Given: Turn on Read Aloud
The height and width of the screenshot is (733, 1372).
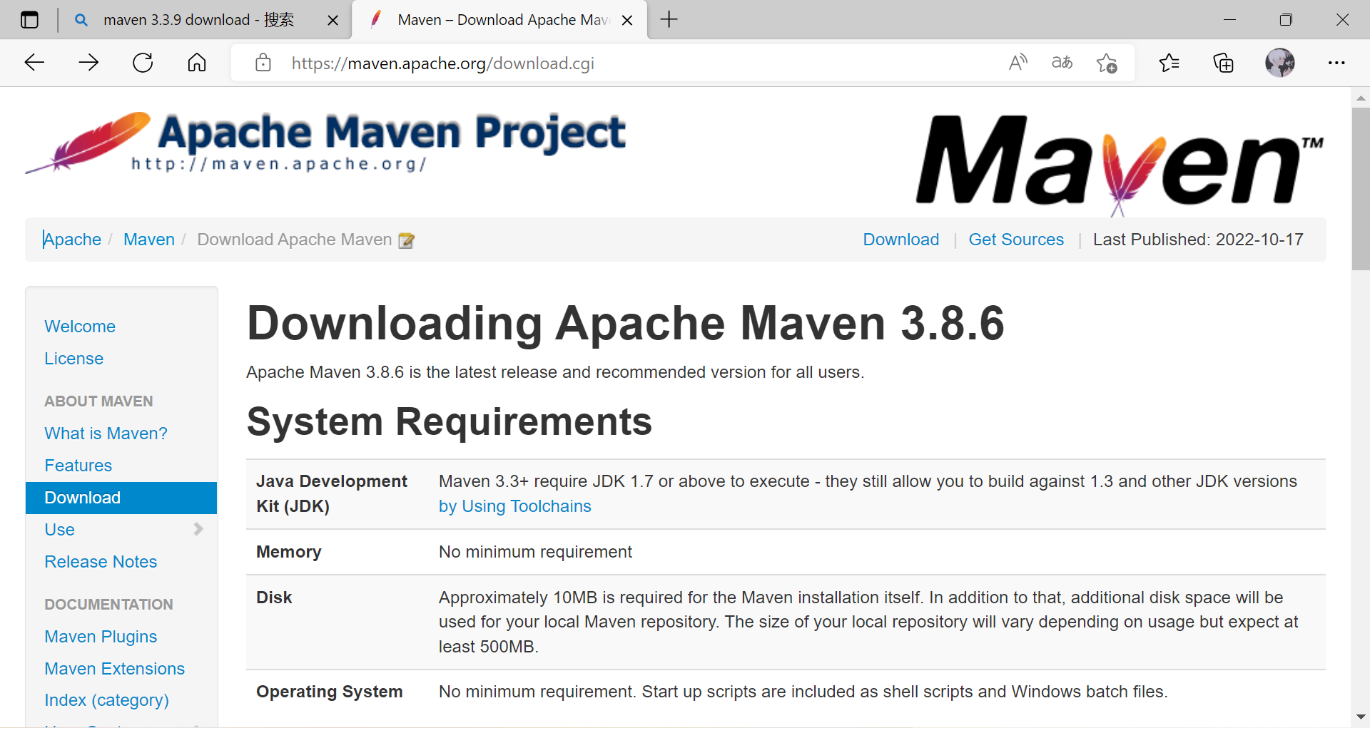Looking at the screenshot, I should pyautogui.click(x=1018, y=63).
